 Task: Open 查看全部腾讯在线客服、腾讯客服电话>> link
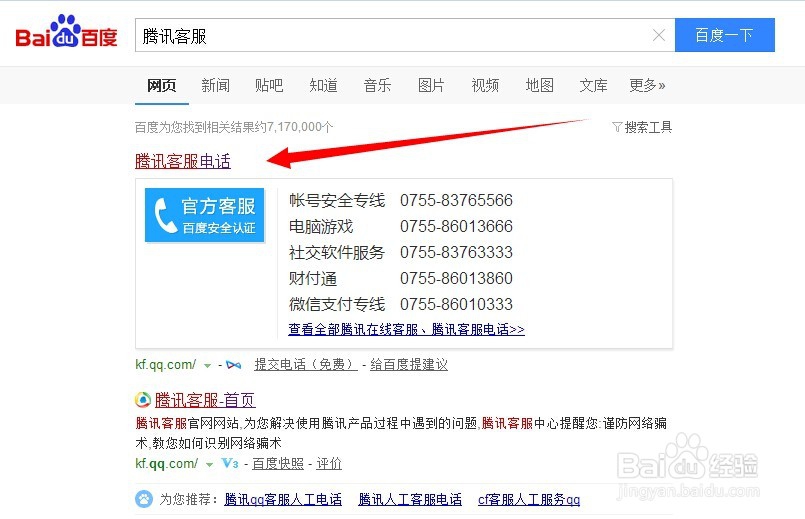pos(407,329)
